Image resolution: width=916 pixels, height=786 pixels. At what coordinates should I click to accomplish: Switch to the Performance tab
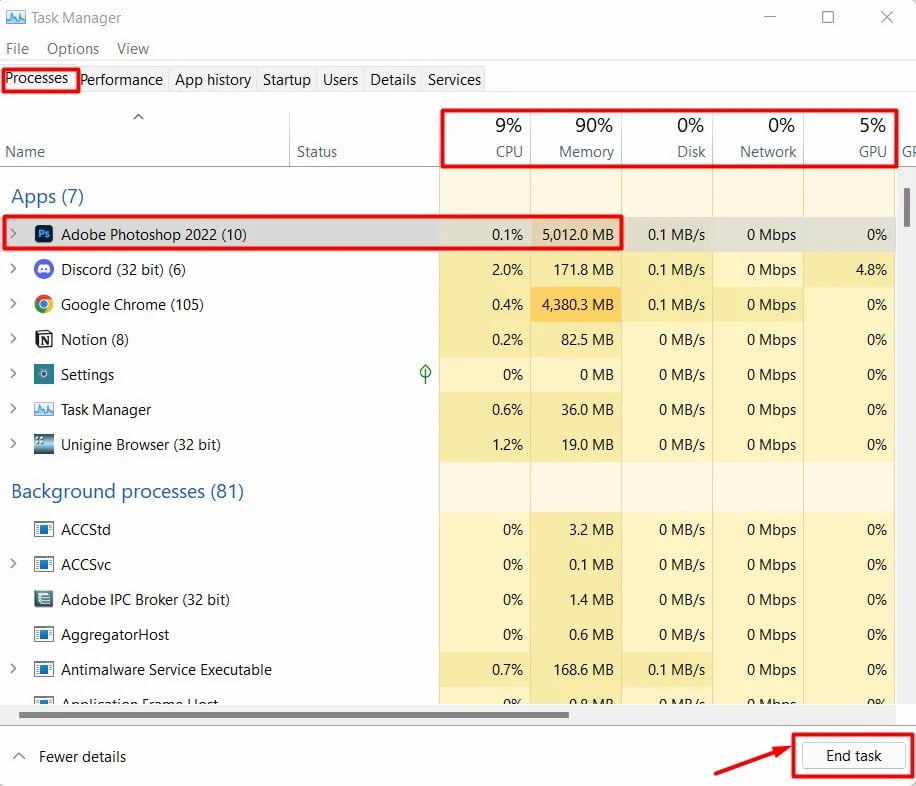click(x=122, y=79)
